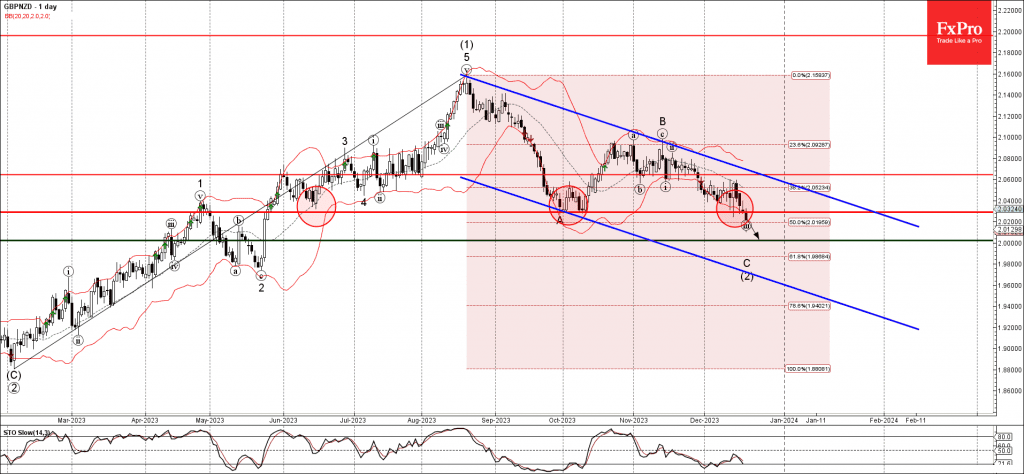Click the wave B label

pyautogui.click(x=662, y=122)
